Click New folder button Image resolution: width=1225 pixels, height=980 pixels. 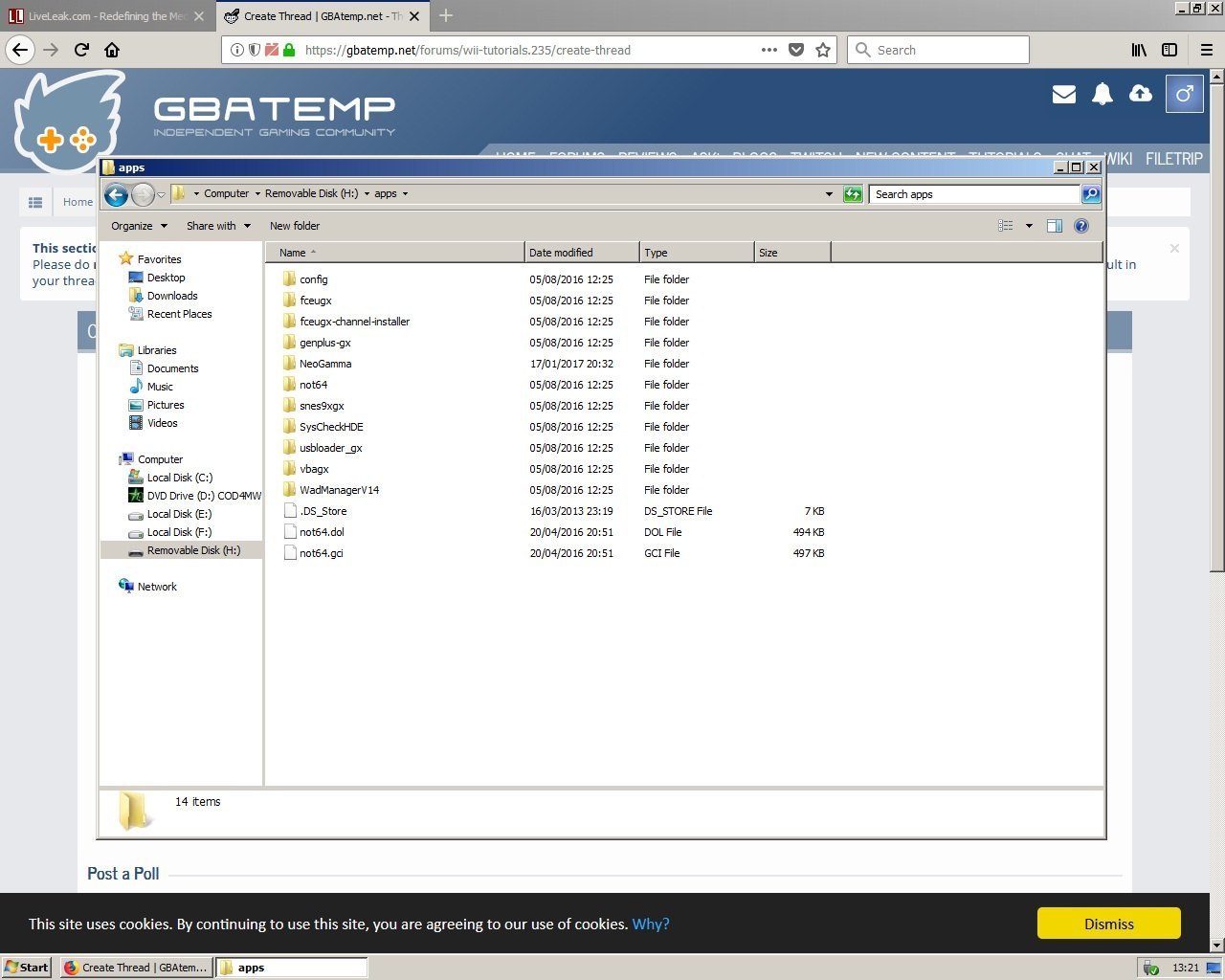[295, 226]
